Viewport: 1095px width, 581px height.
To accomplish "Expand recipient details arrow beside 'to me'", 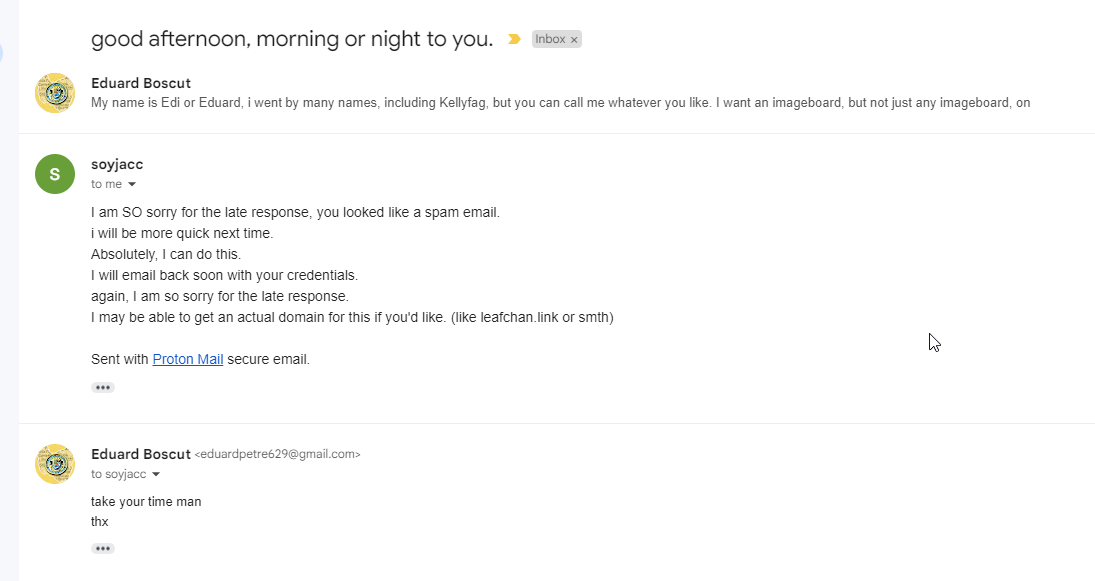I will click(132, 184).
